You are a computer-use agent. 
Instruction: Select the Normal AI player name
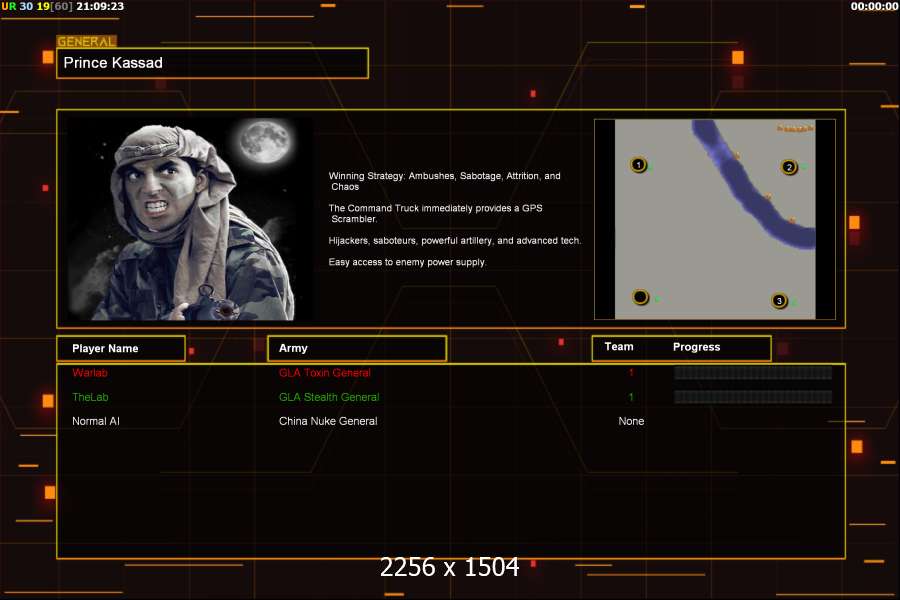click(96, 421)
